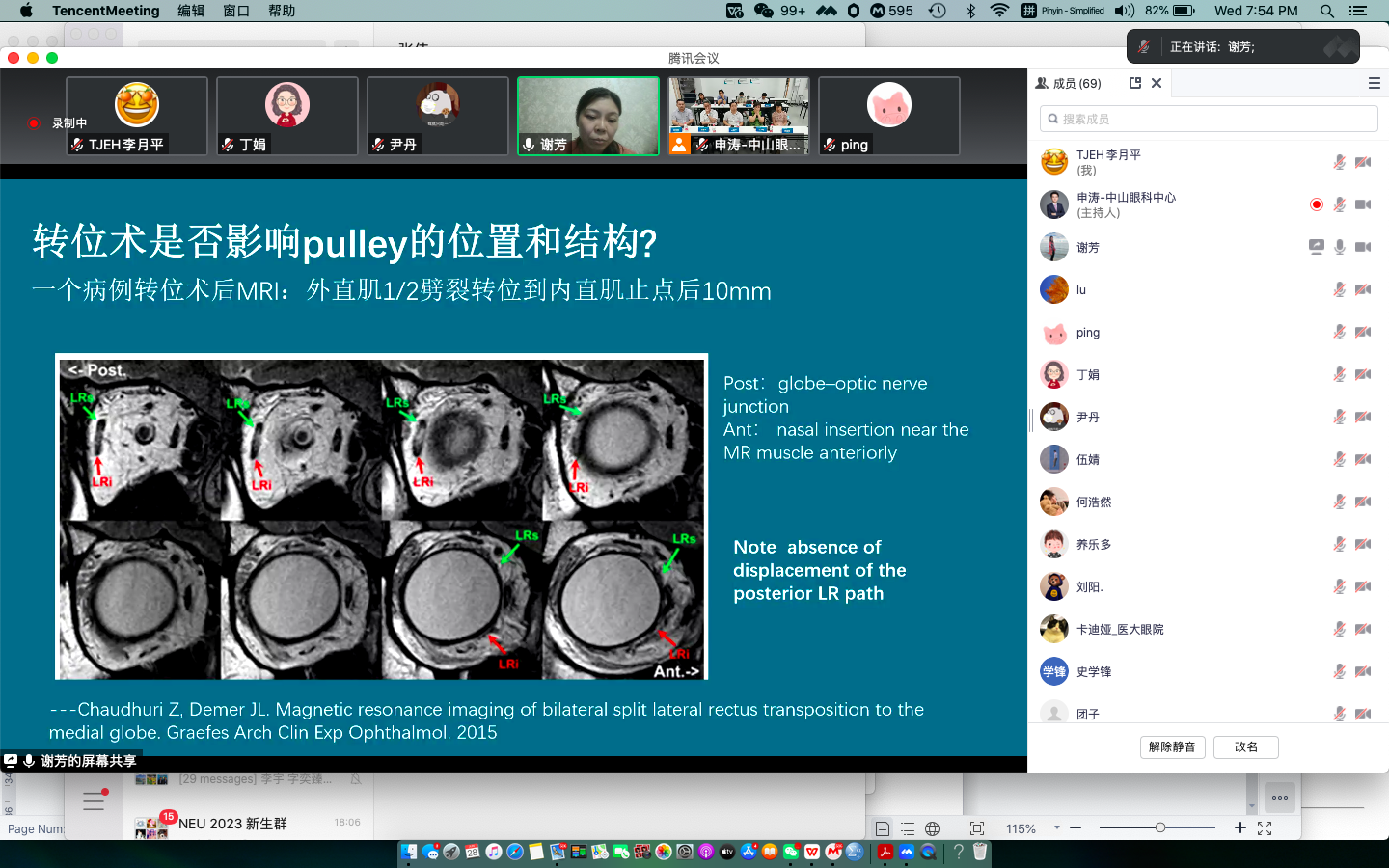Click the 搜索成员 search field
Viewport: 1389px width, 868px height.
[x=1209, y=119]
